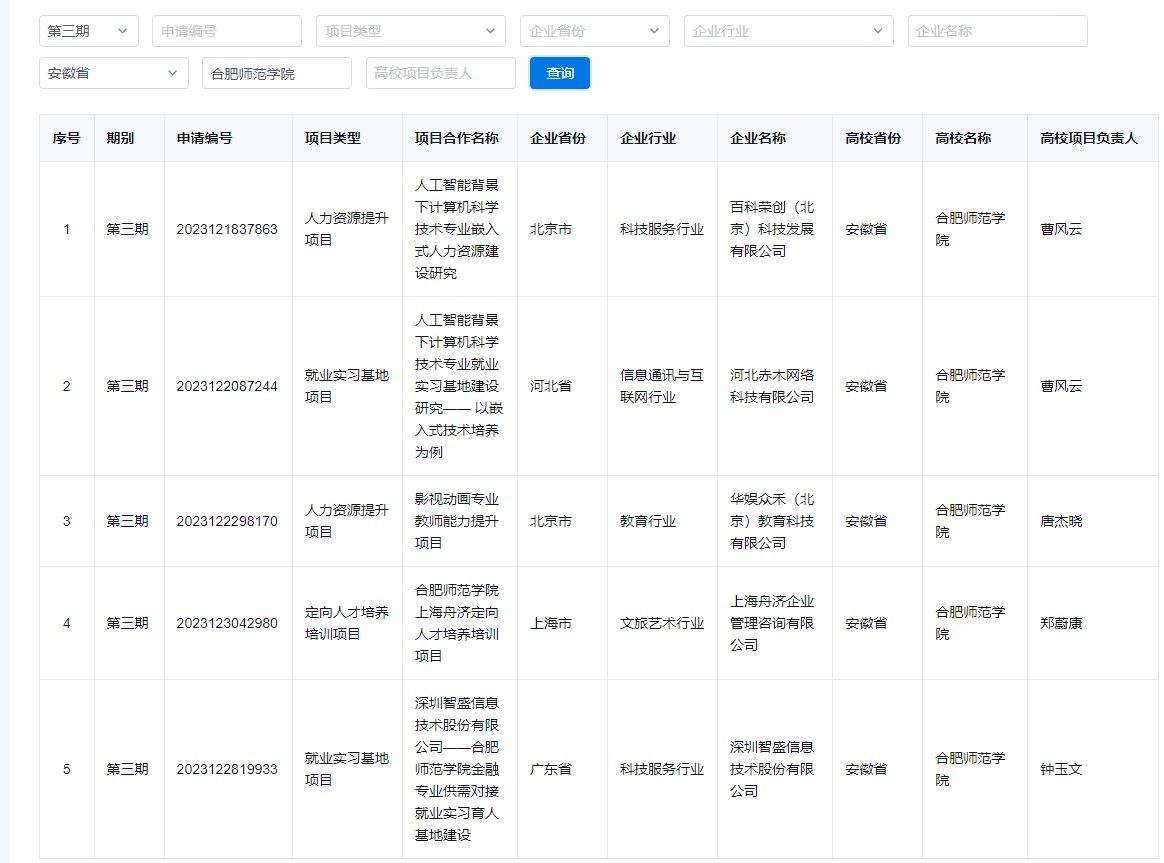Open the 安徽省 province dropdown
The height and width of the screenshot is (863, 1164).
(x=113, y=73)
